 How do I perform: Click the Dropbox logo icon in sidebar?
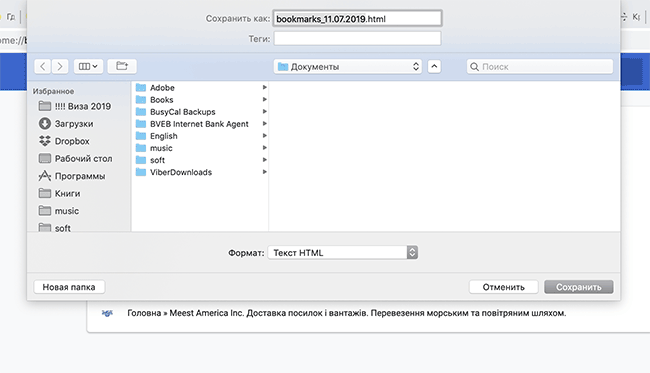(x=45, y=141)
